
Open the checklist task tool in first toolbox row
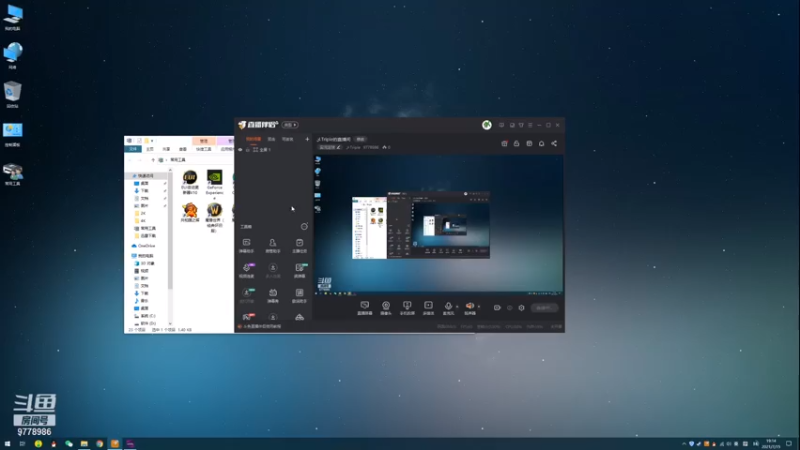[x=299, y=245]
